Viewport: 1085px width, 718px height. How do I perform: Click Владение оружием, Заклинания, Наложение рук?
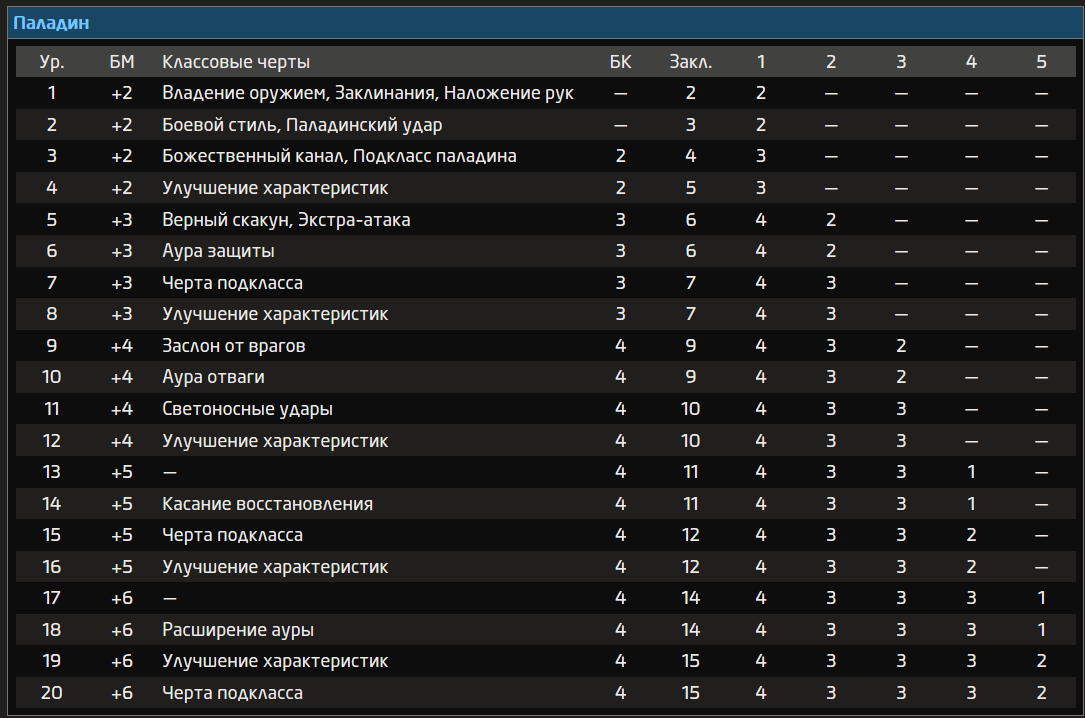368,93
